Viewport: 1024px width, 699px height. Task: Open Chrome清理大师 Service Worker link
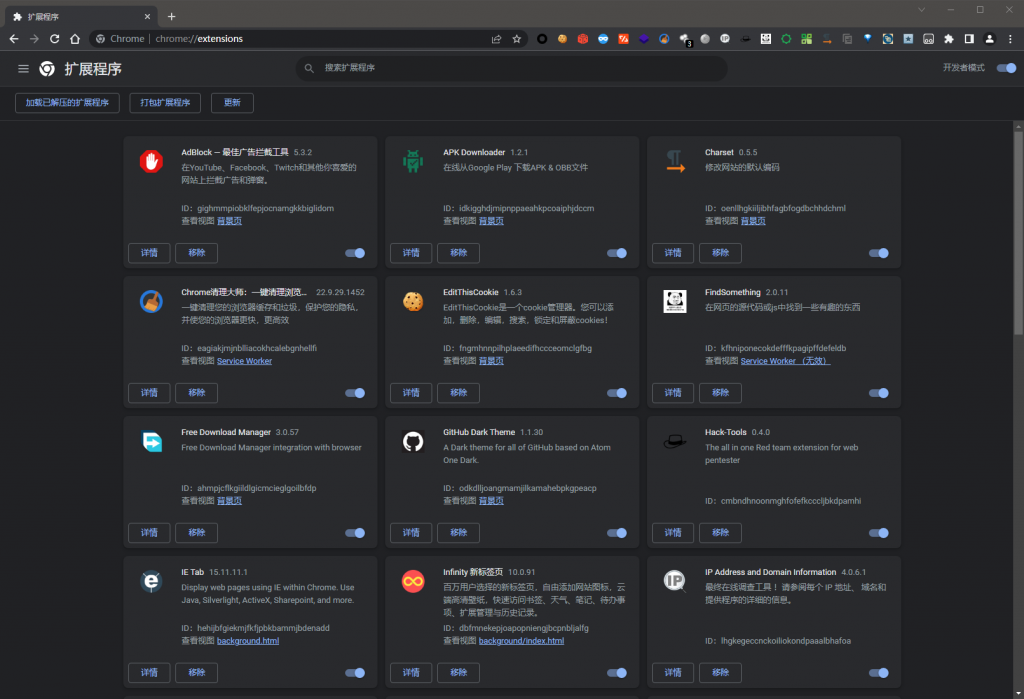(244, 361)
